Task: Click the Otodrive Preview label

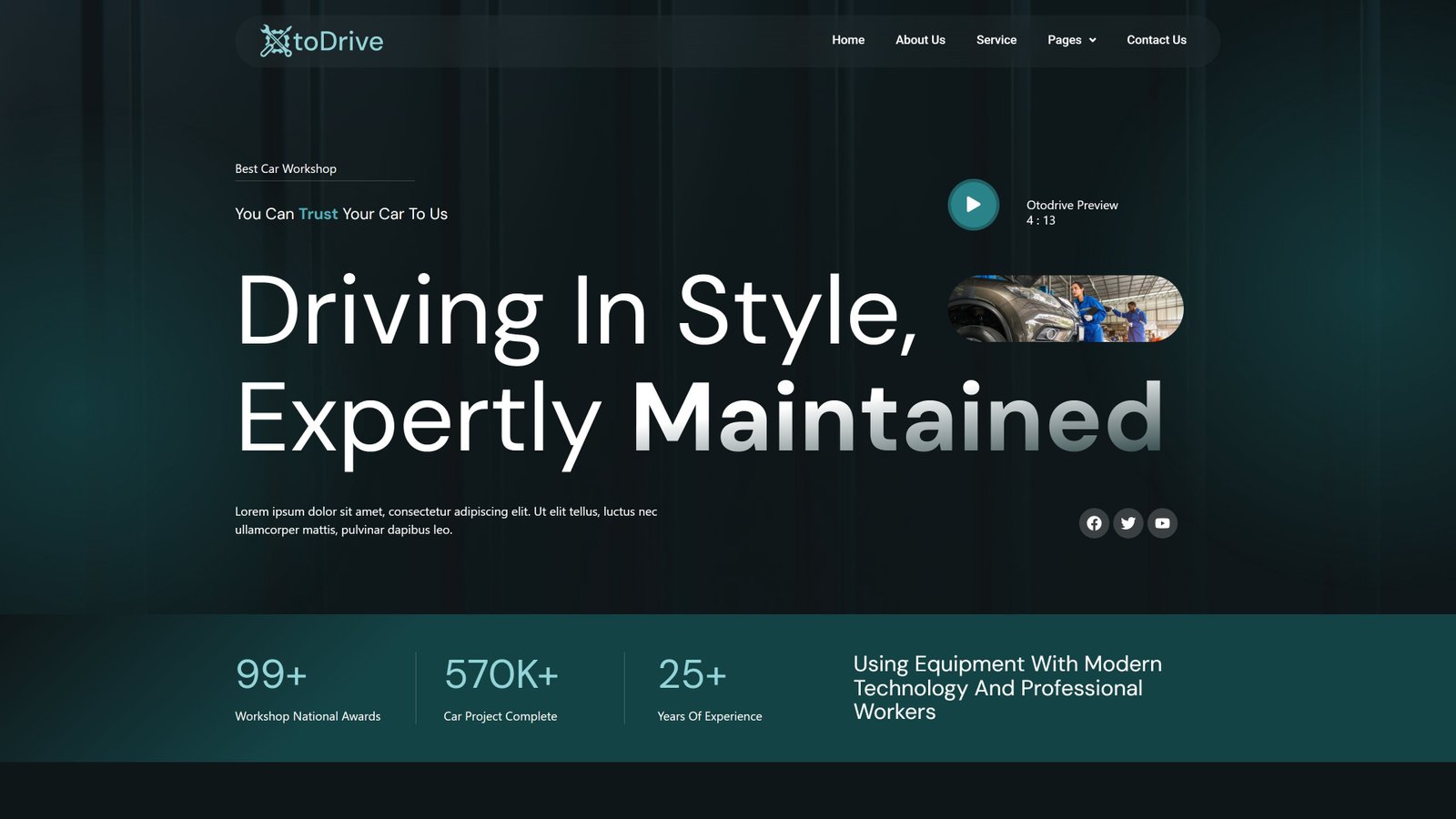Action: pyautogui.click(x=1072, y=206)
